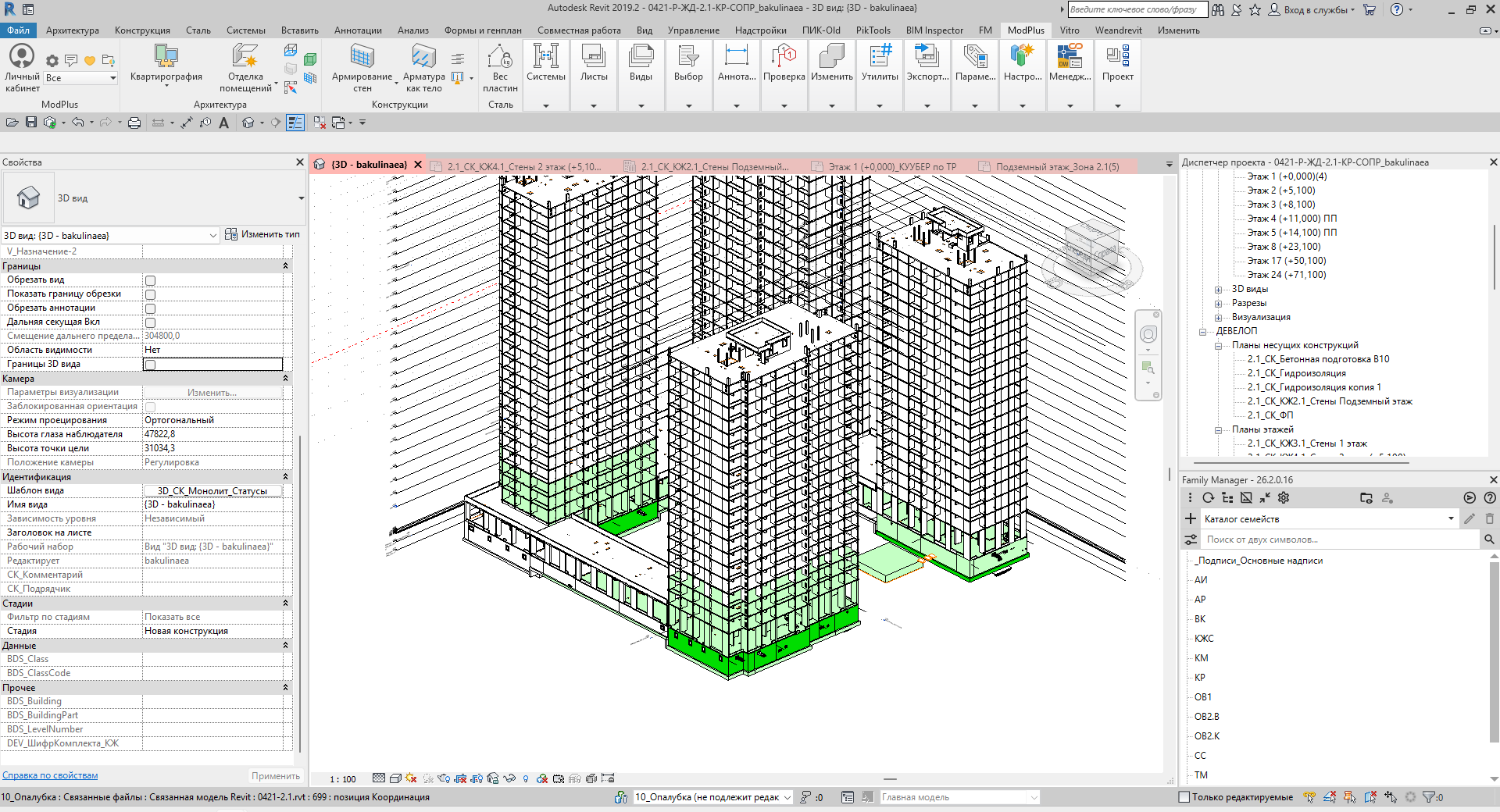Image resolution: width=1500 pixels, height=812 pixels.
Task: Toggle Family Manager tree view icon
Action: point(1227,497)
